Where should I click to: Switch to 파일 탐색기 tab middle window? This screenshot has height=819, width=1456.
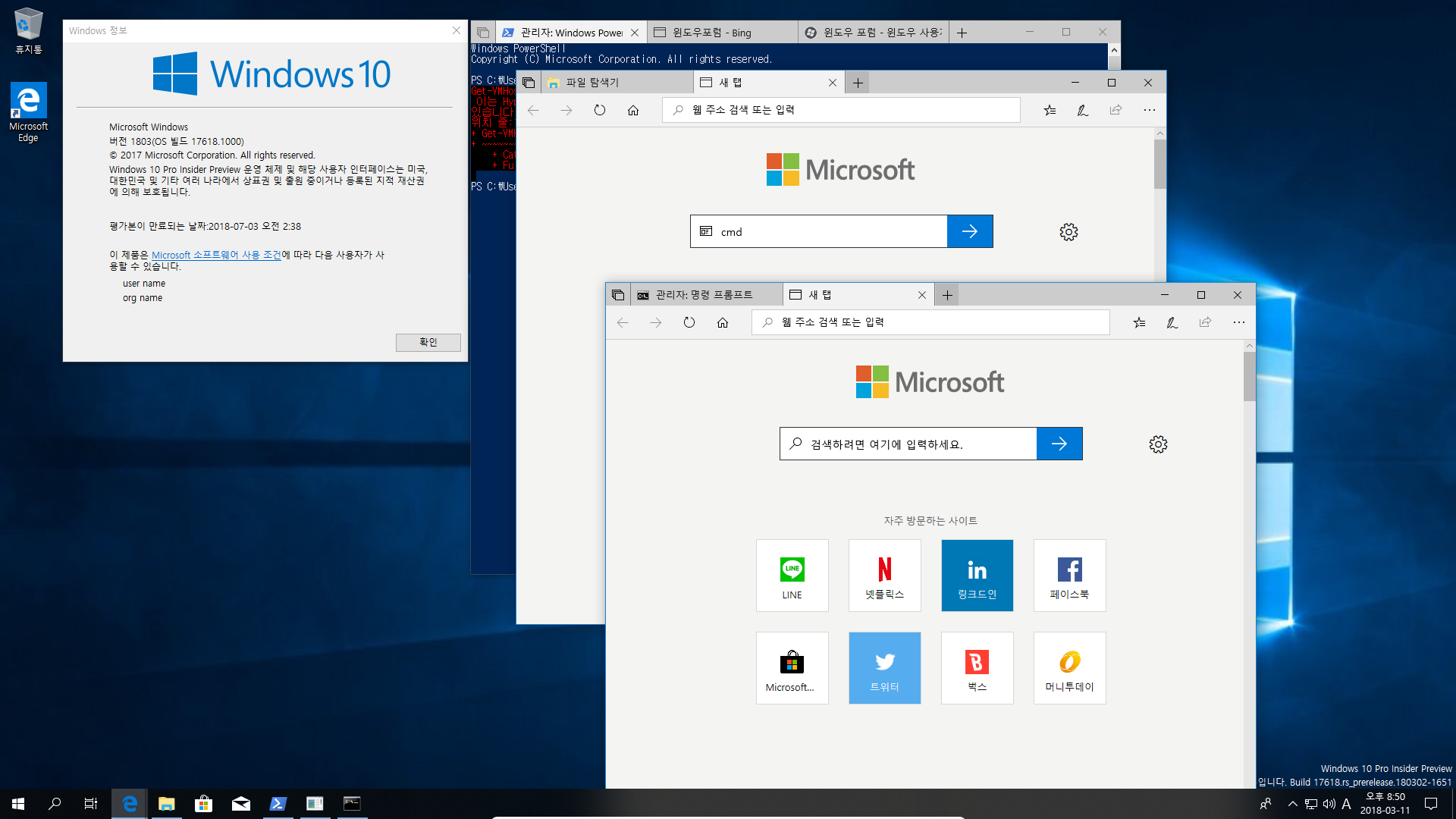(x=617, y=83)
